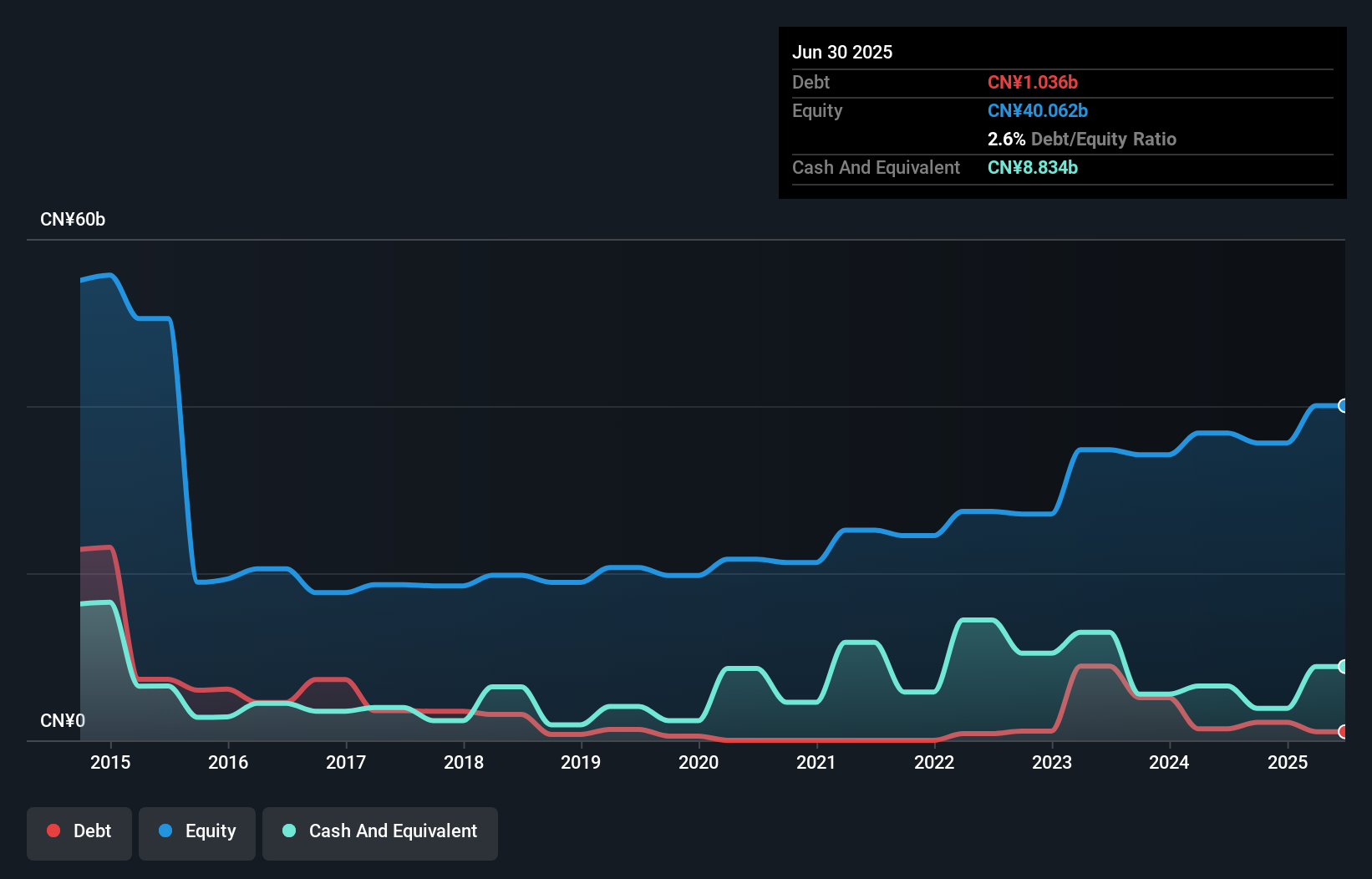Select the 2025 x-axis label
This screenshot has width=1372, height=879.
1288,762
